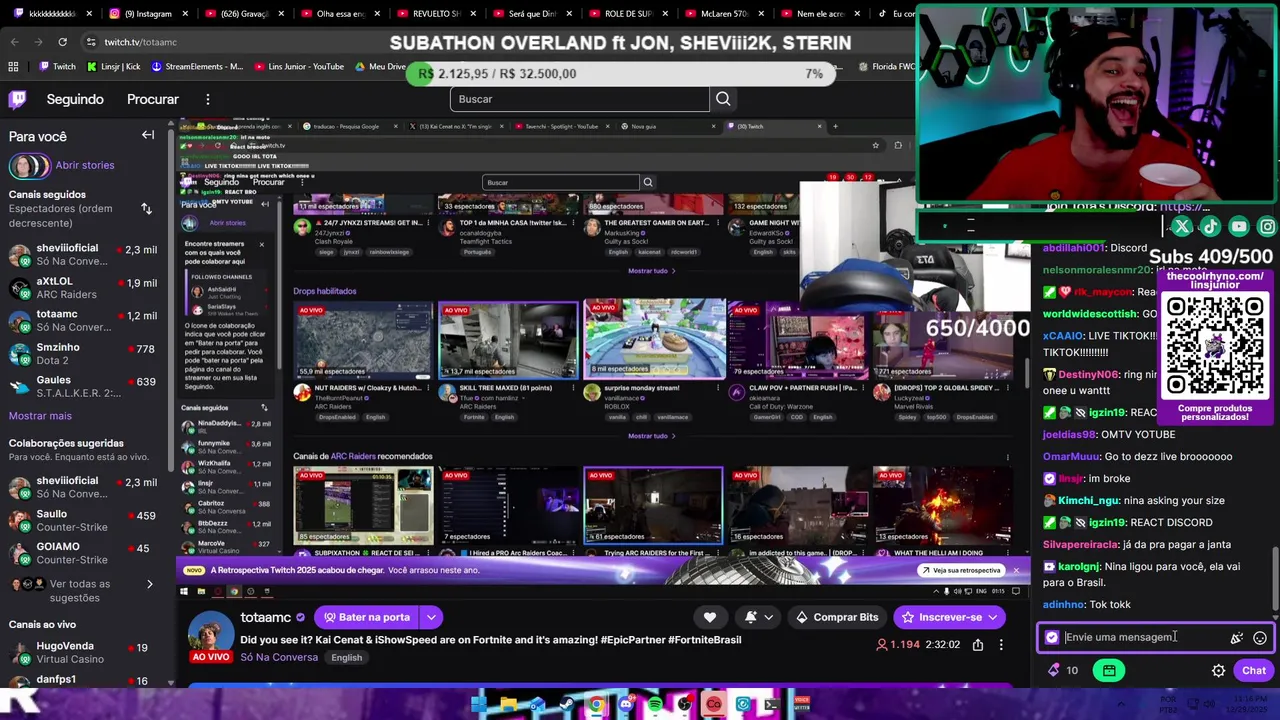Open the Meu Drive bookmark
This screenshot has height=720, width=1280.
click(x=380, y=66)
